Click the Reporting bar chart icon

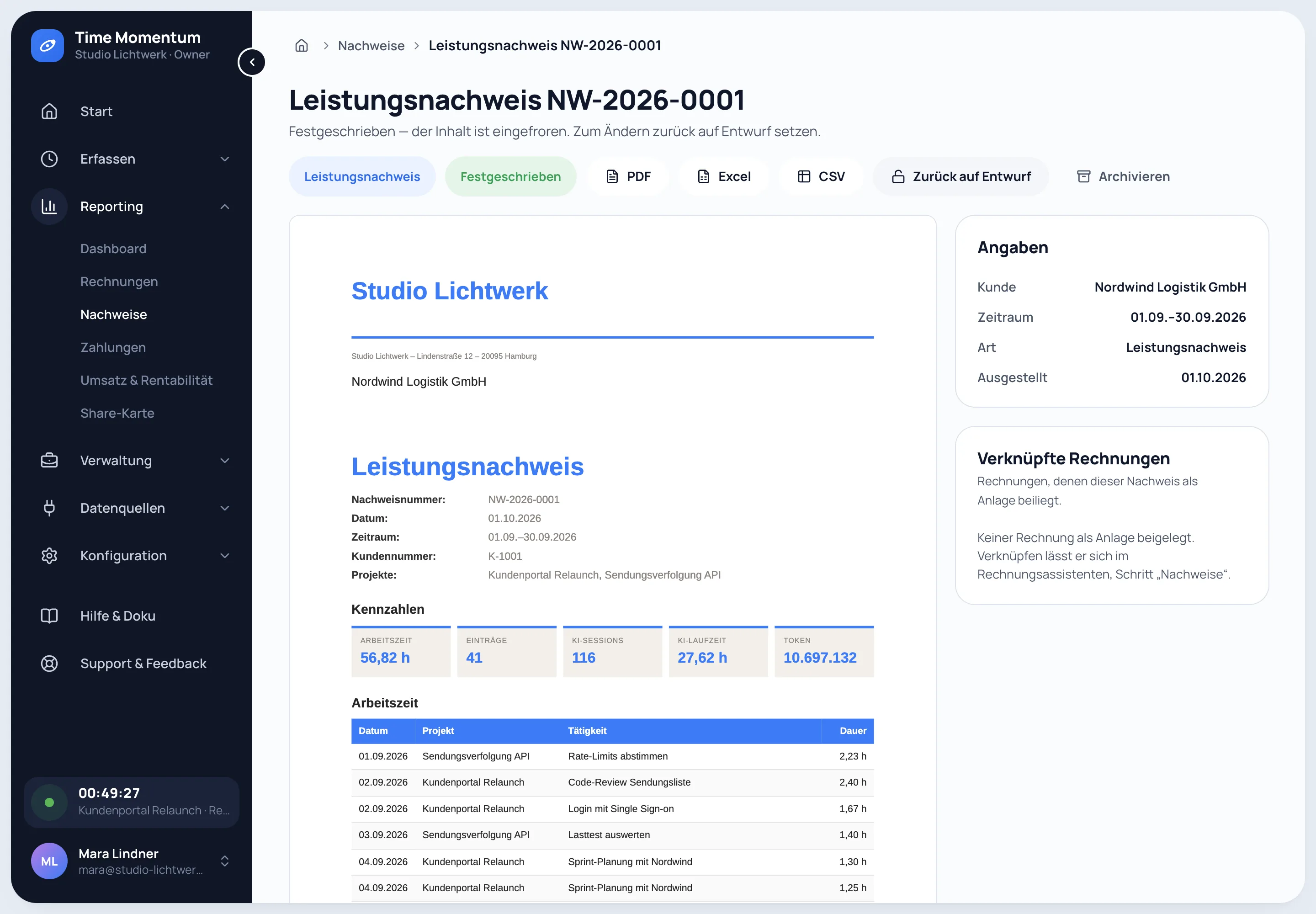pos(49,206)
